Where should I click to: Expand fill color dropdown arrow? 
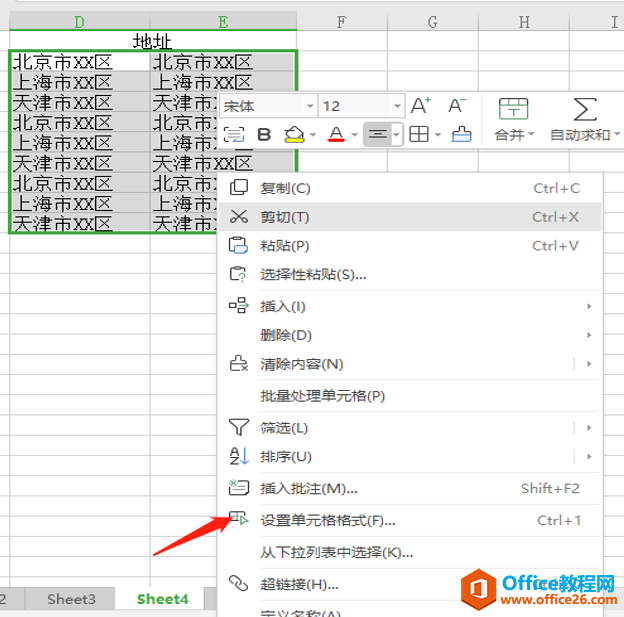(313, 135)
